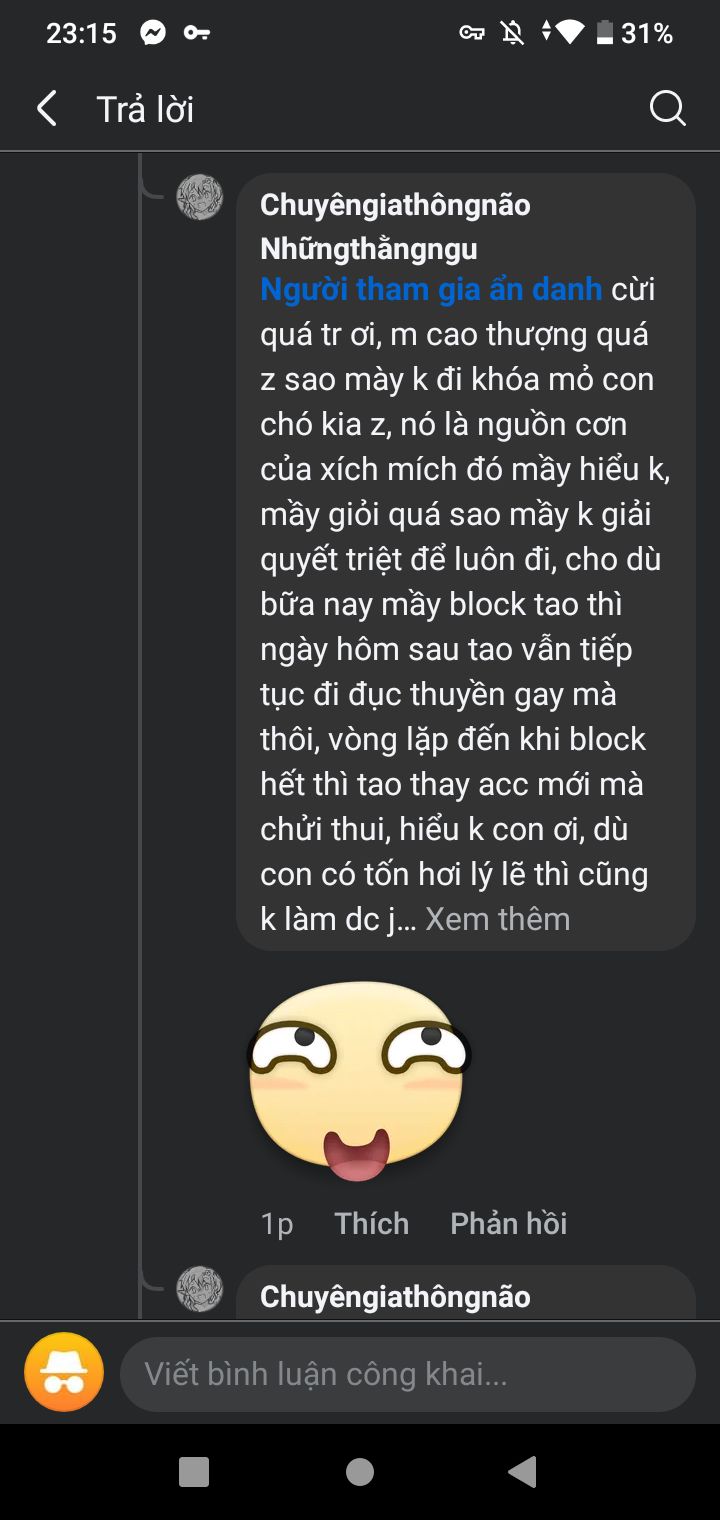720x1520 pixels.
Task: Tap the 1p comment timestamp
Action: click(x=277, y=1224)
